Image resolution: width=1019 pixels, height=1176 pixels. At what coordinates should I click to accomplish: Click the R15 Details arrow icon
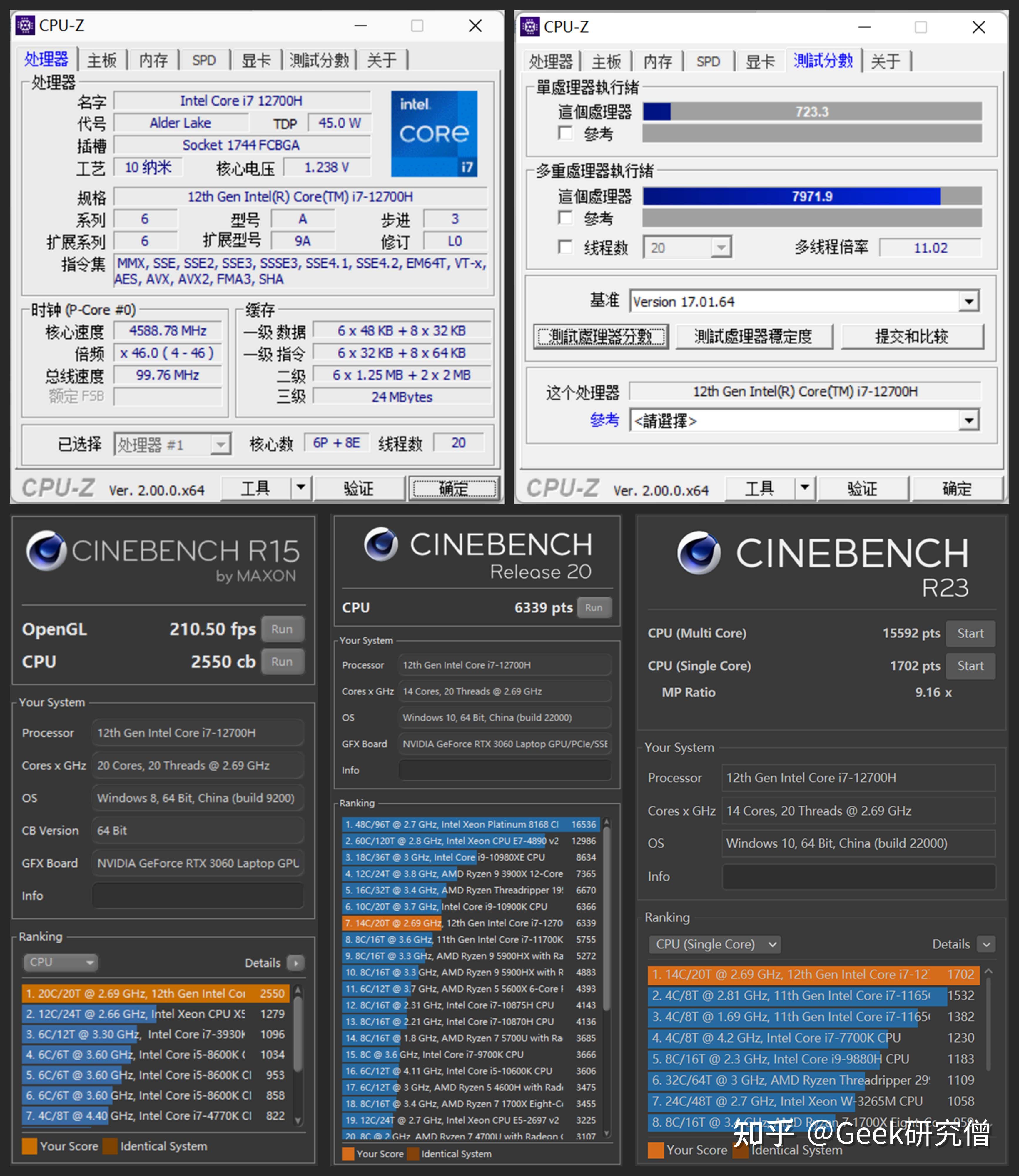pos(295,963)
